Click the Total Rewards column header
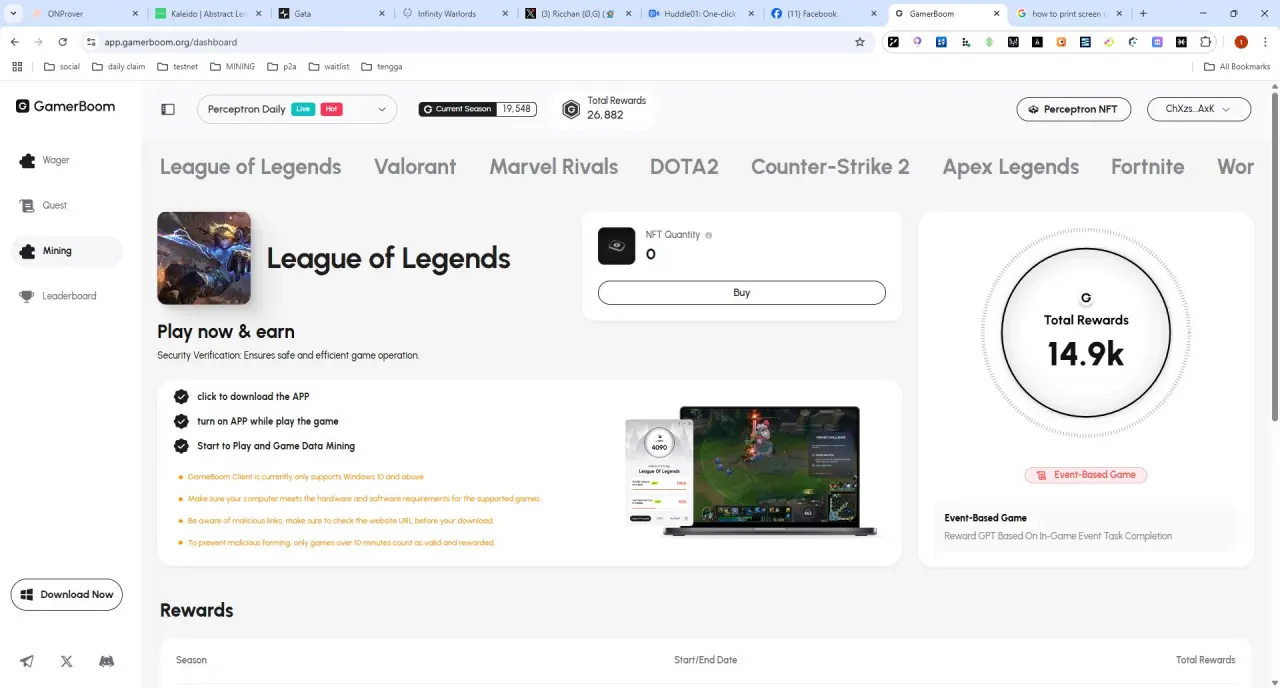This screenshot has width=1280, height=688. click(x=1205, y=660)
